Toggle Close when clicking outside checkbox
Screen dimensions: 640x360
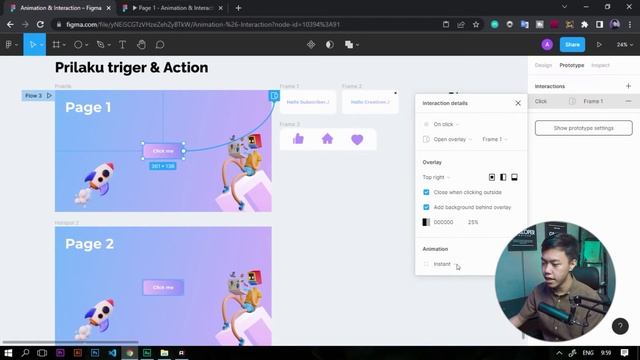click(x=426, y=192)
